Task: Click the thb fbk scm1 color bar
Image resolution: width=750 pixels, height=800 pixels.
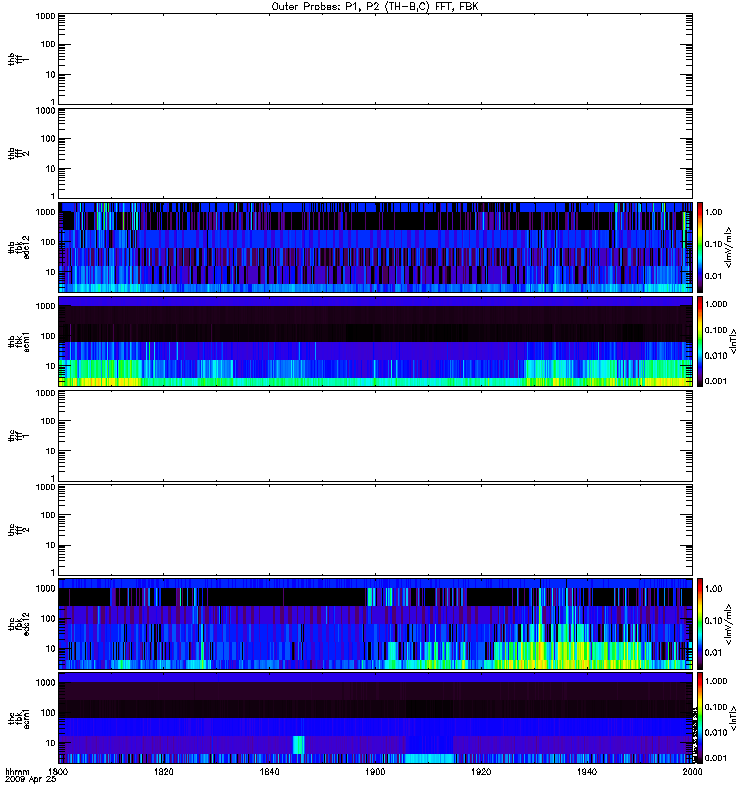Action: pyautogui.click(x=700, y=341)
